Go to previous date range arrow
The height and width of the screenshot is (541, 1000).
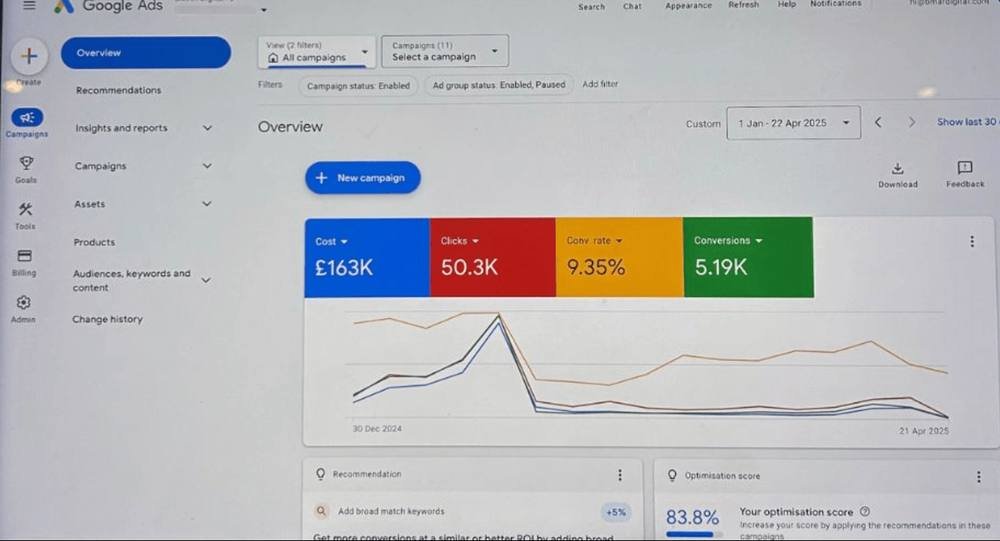[878, 122]
